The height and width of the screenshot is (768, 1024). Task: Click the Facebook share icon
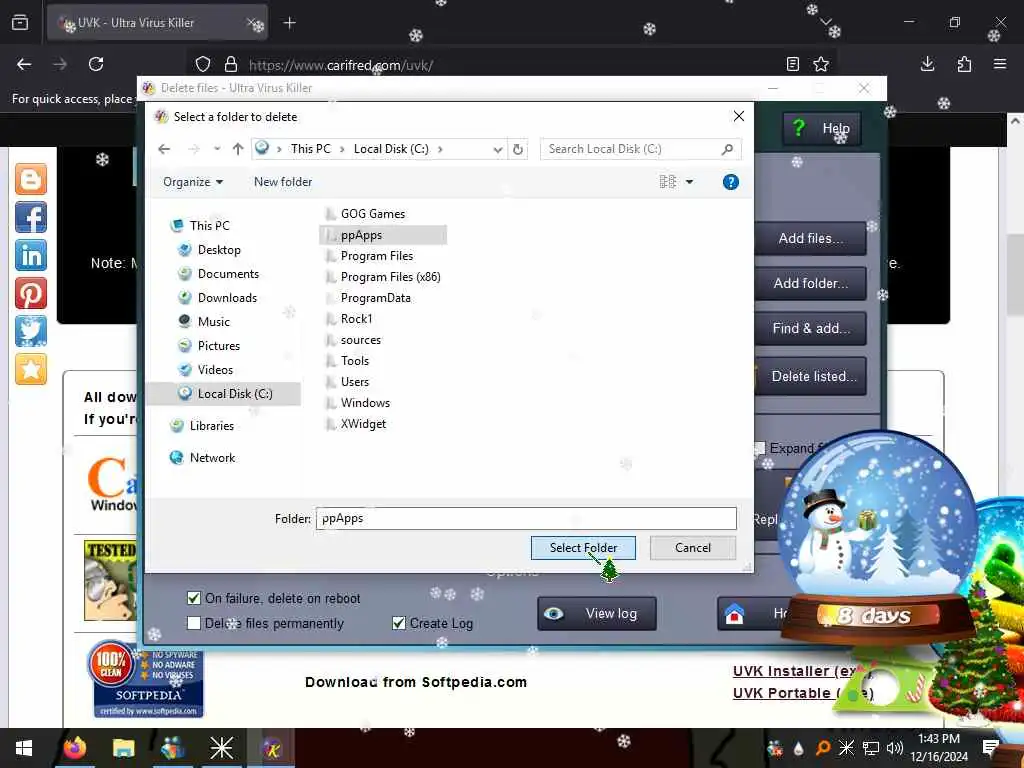[31, 217]
